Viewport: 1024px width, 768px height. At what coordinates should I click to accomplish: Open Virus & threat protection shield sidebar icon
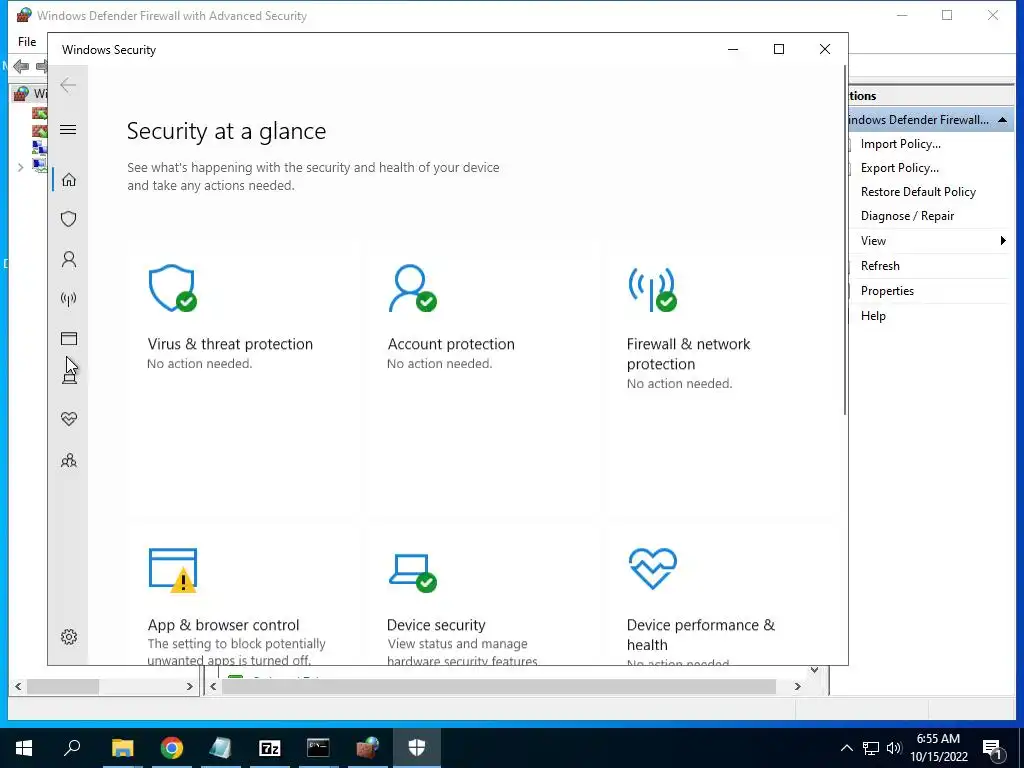[69, 219]
